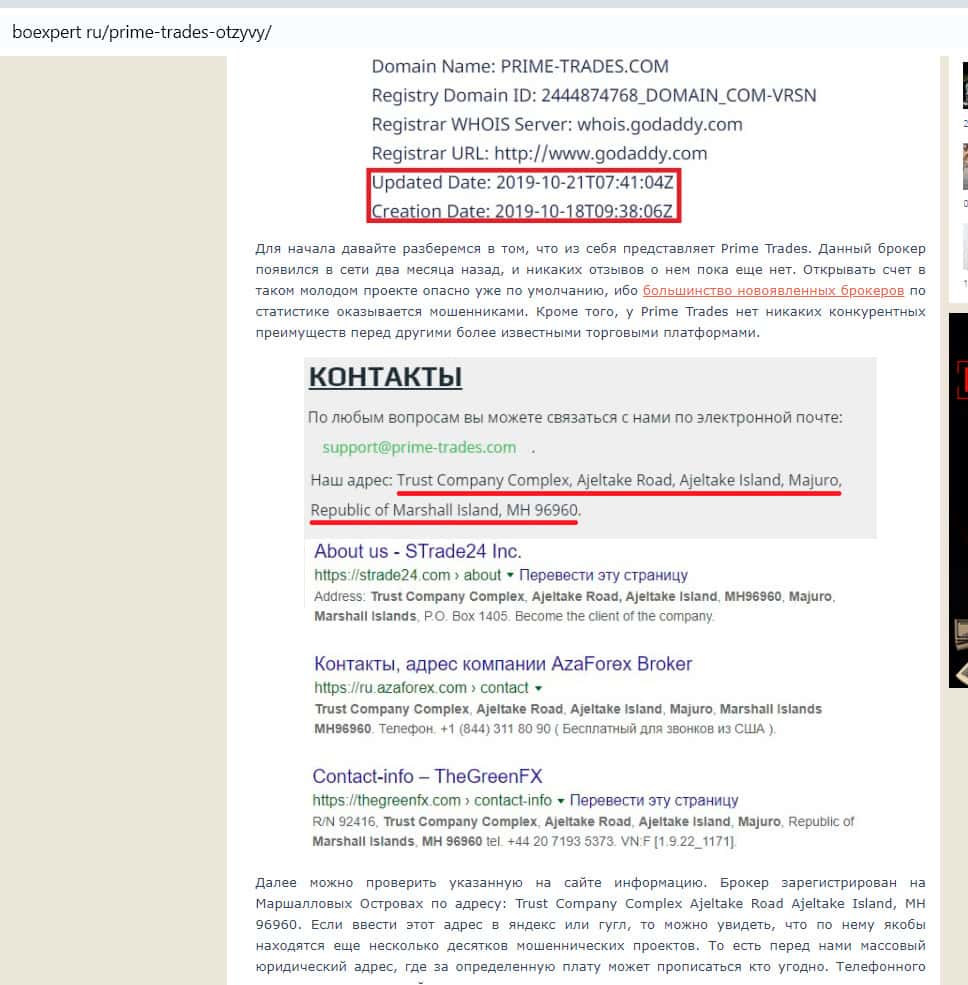The image size is (968, 985).
Task: Click the P.O. Box 1405 snippet text
Action: [465, 616]
